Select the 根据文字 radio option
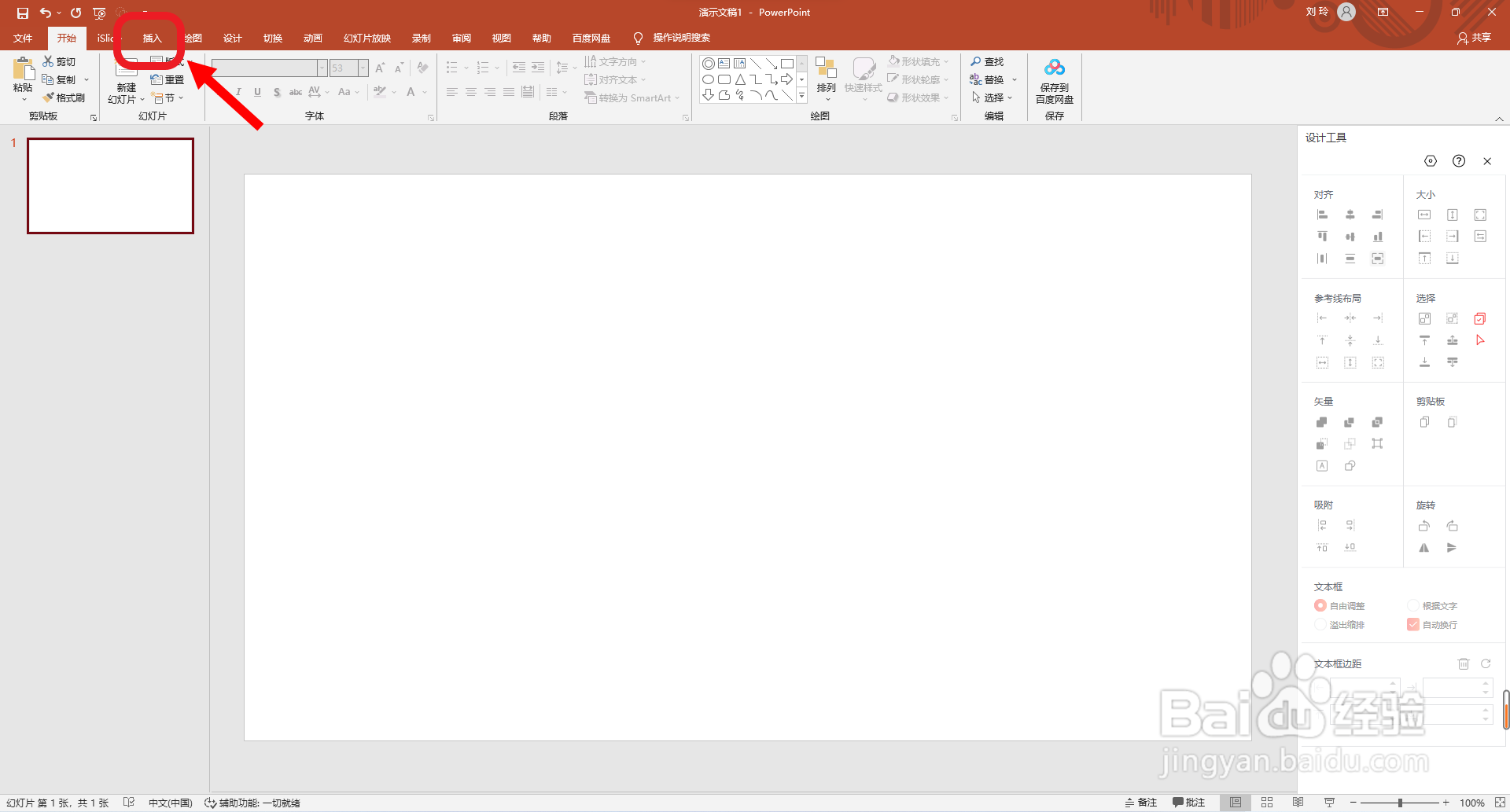The width and height of the screenshot is (1510, 812). click(x=1433, y=605)
